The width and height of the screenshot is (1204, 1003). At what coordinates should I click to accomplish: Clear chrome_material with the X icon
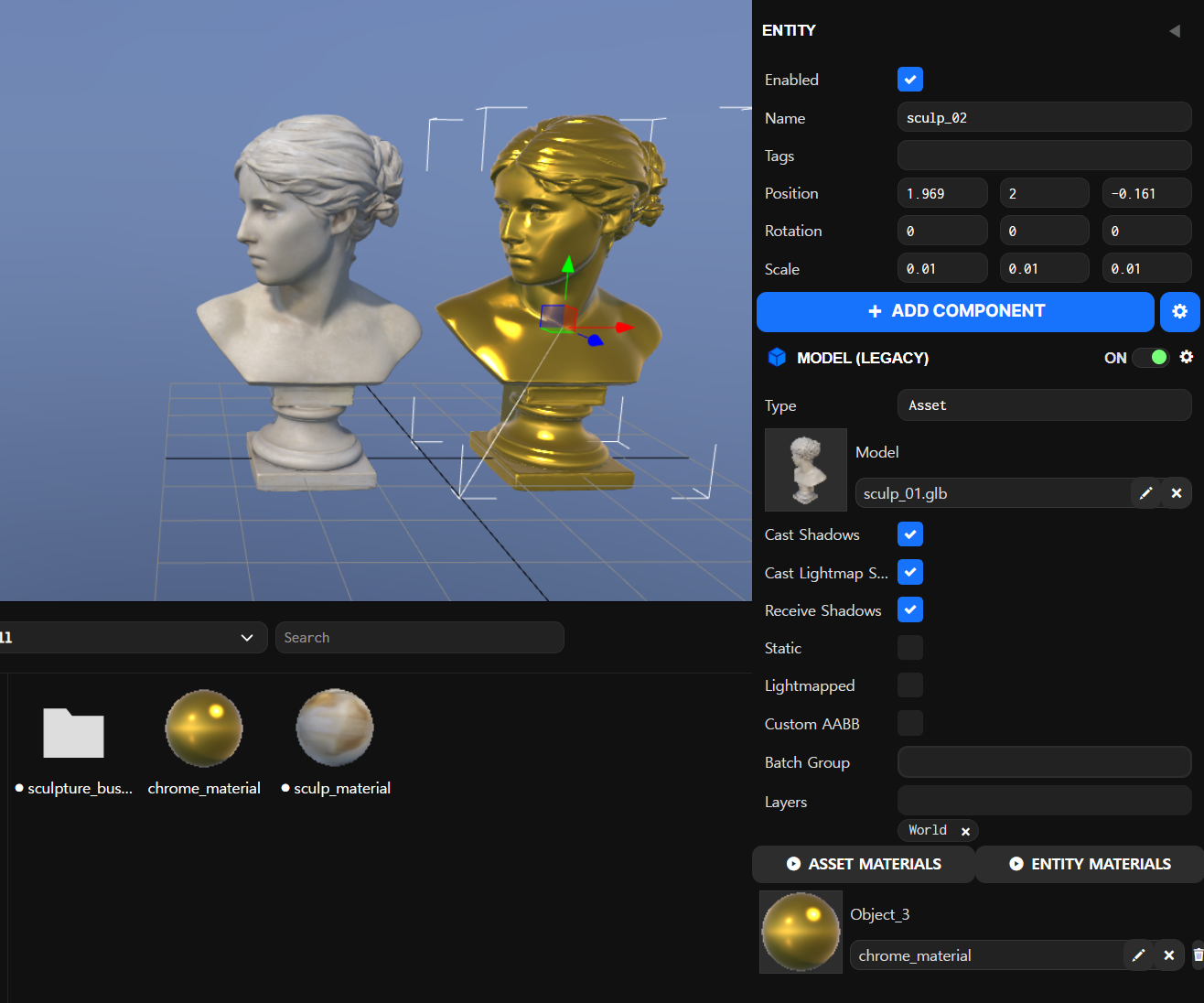1168,955
